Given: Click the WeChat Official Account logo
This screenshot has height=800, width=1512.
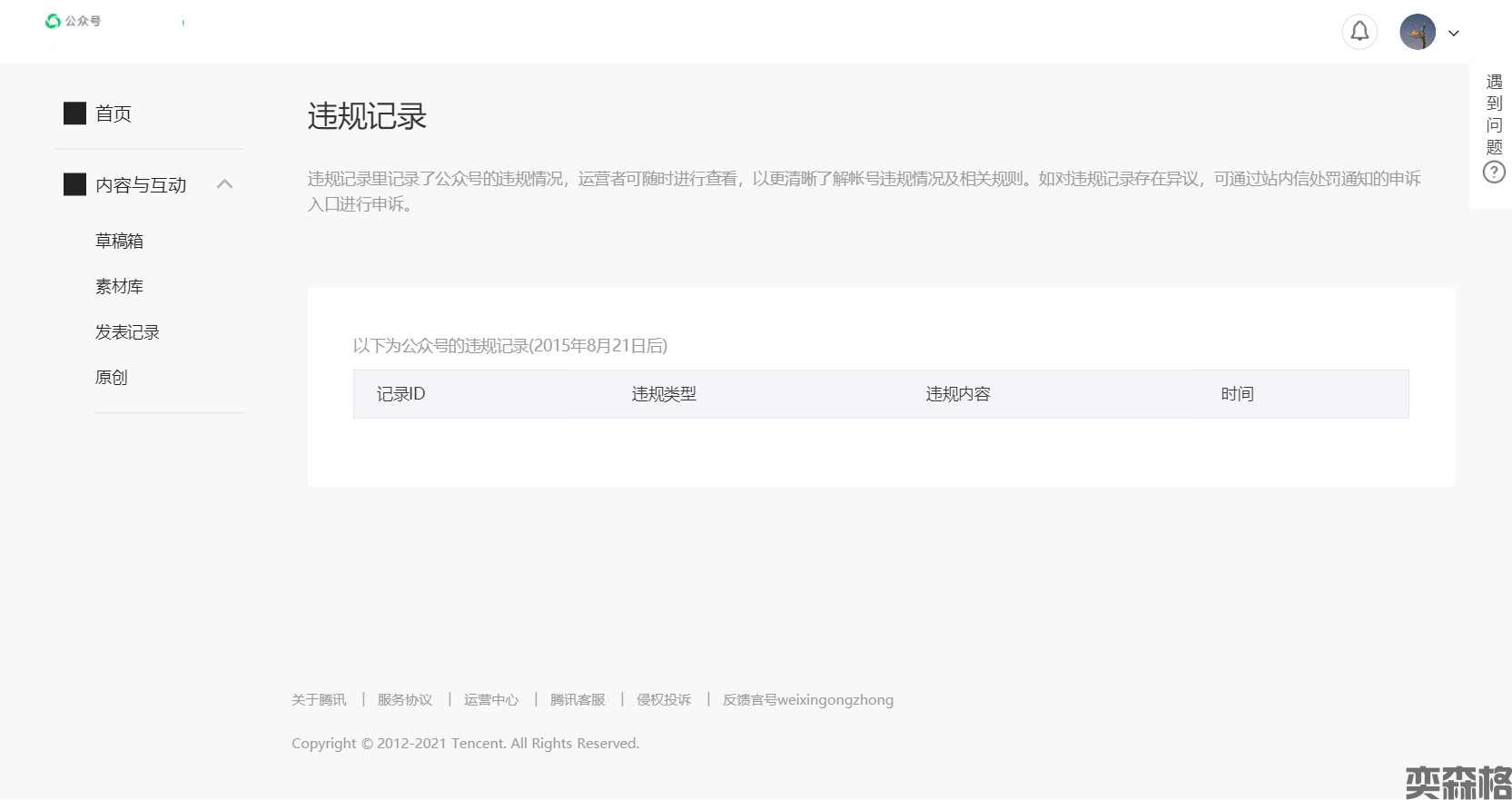Looking at the screenshot, I should pos(74,21).
